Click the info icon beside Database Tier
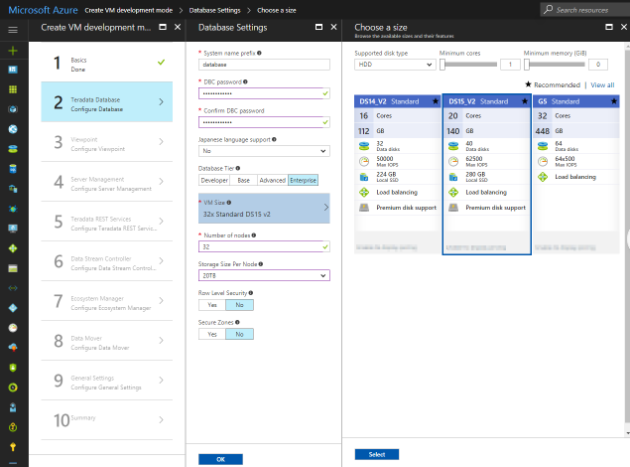The image size is (630, 467). pos(236,168)
